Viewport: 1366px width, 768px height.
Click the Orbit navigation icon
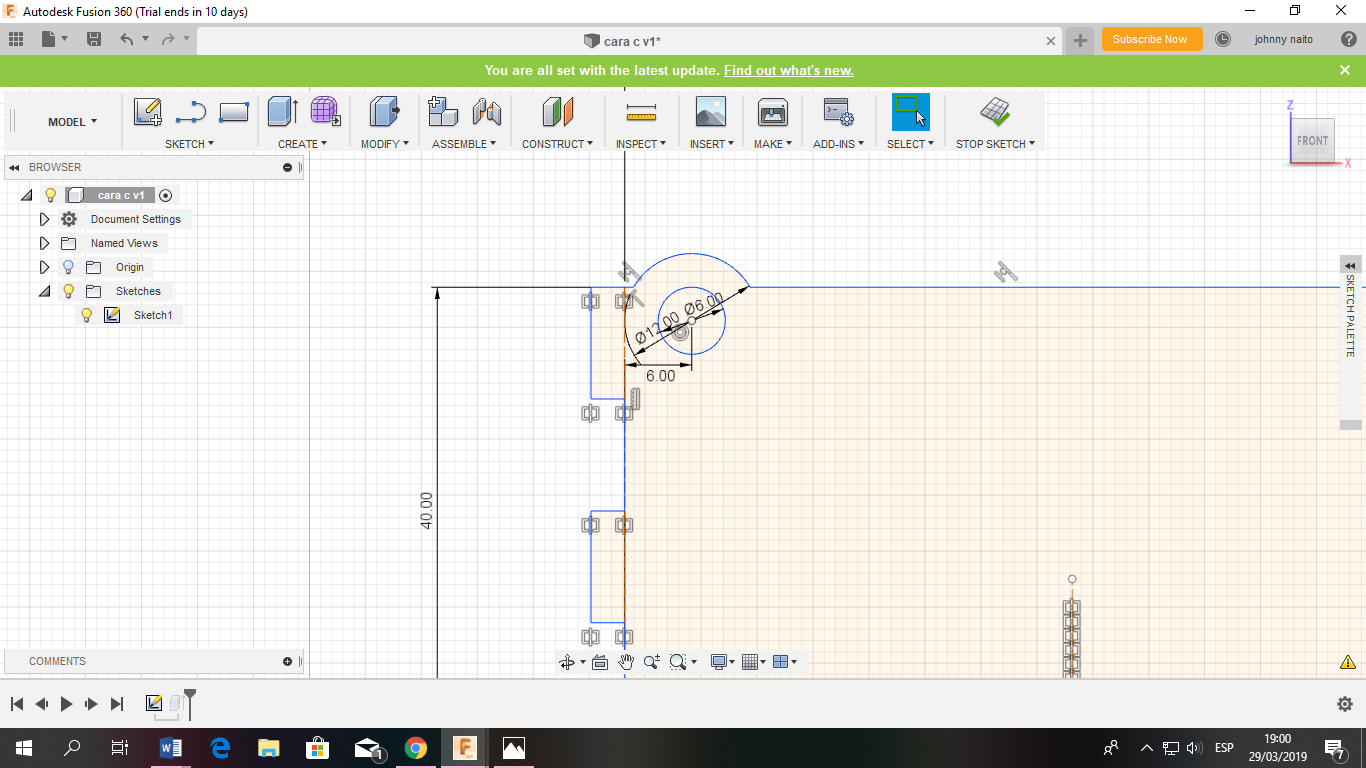coord(567,661)
